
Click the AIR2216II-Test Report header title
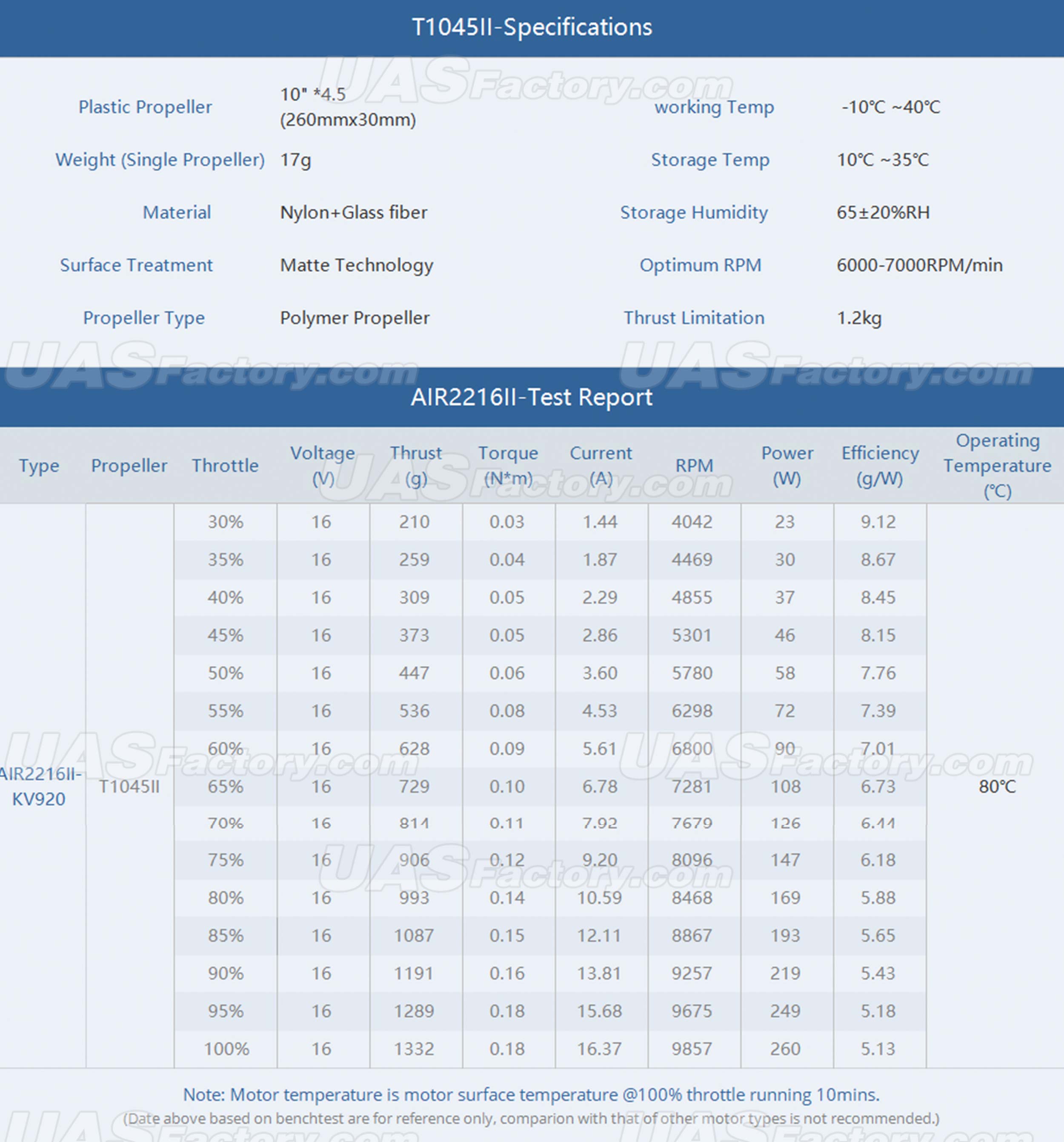click(532, 397)
